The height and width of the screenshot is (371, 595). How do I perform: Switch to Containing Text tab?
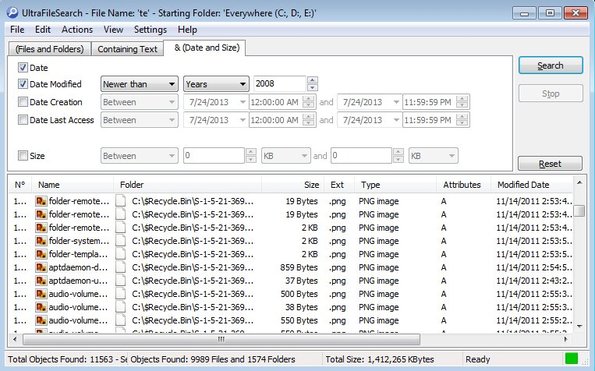pos(128,49)
